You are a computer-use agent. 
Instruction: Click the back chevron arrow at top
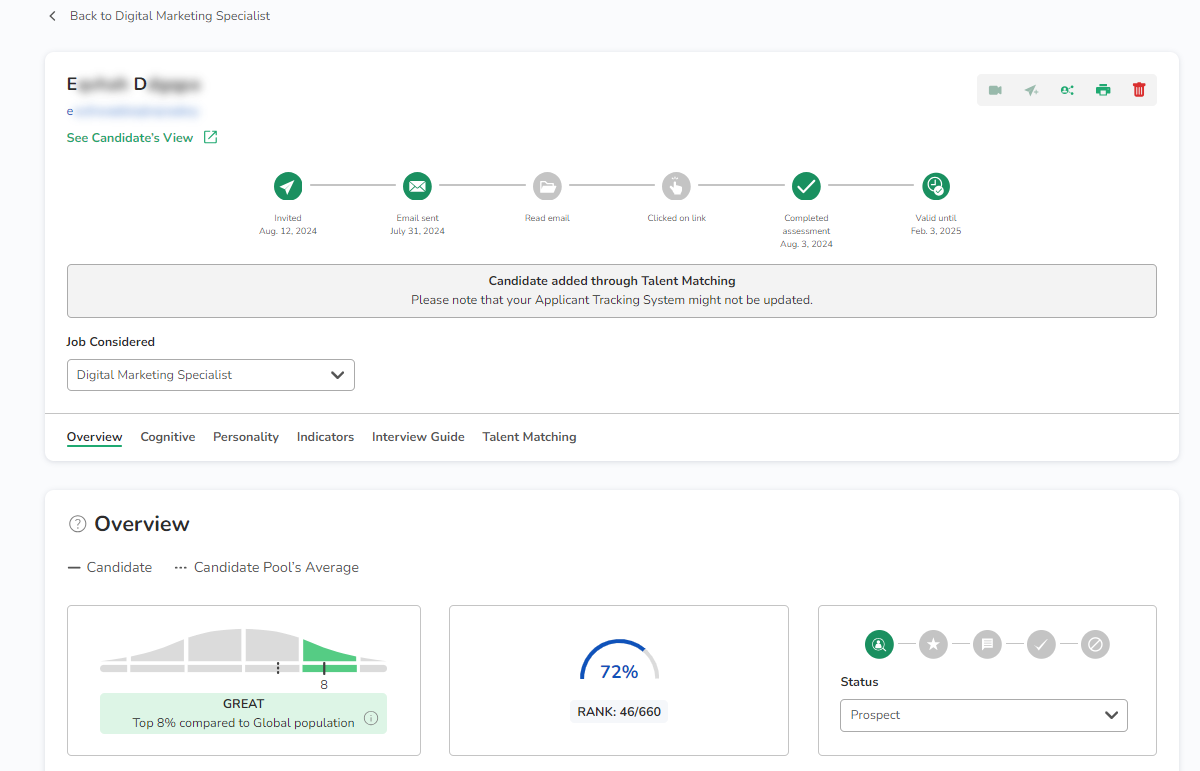(x=52, y=16)
